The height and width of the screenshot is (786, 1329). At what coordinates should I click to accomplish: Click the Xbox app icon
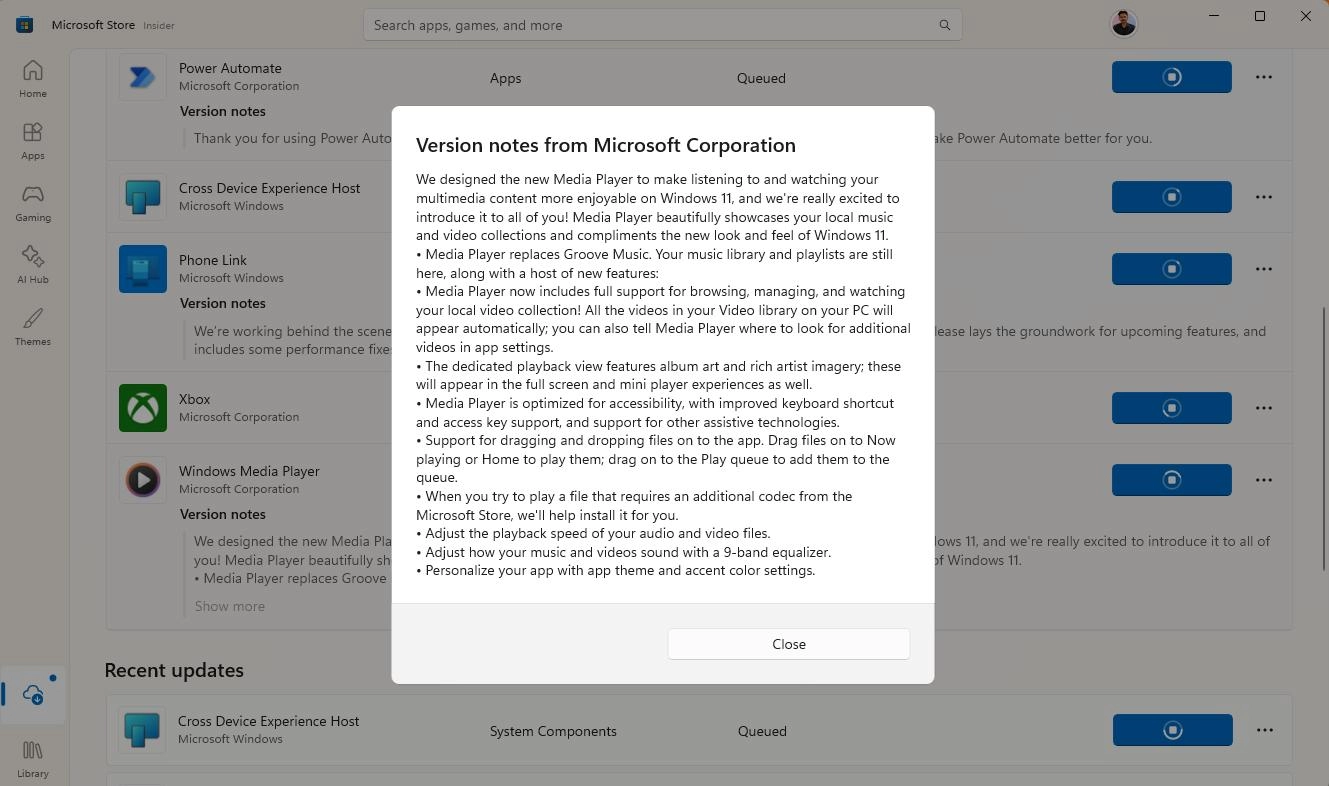142,408
